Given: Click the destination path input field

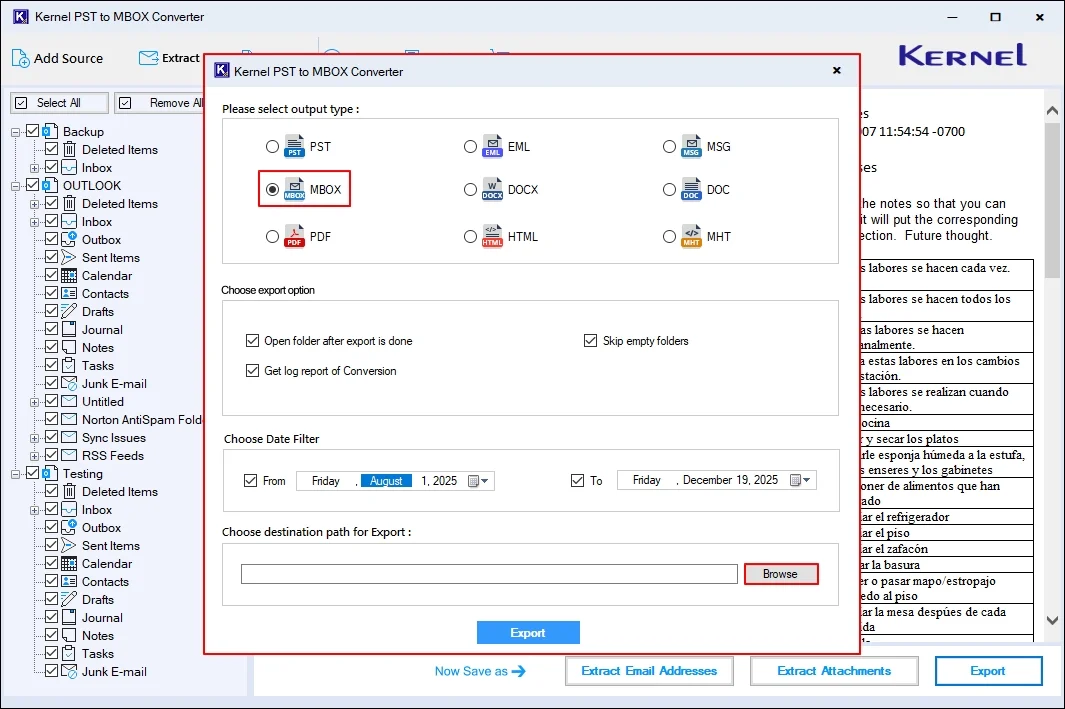Looking at the screenshot, I should coord(488,573).
